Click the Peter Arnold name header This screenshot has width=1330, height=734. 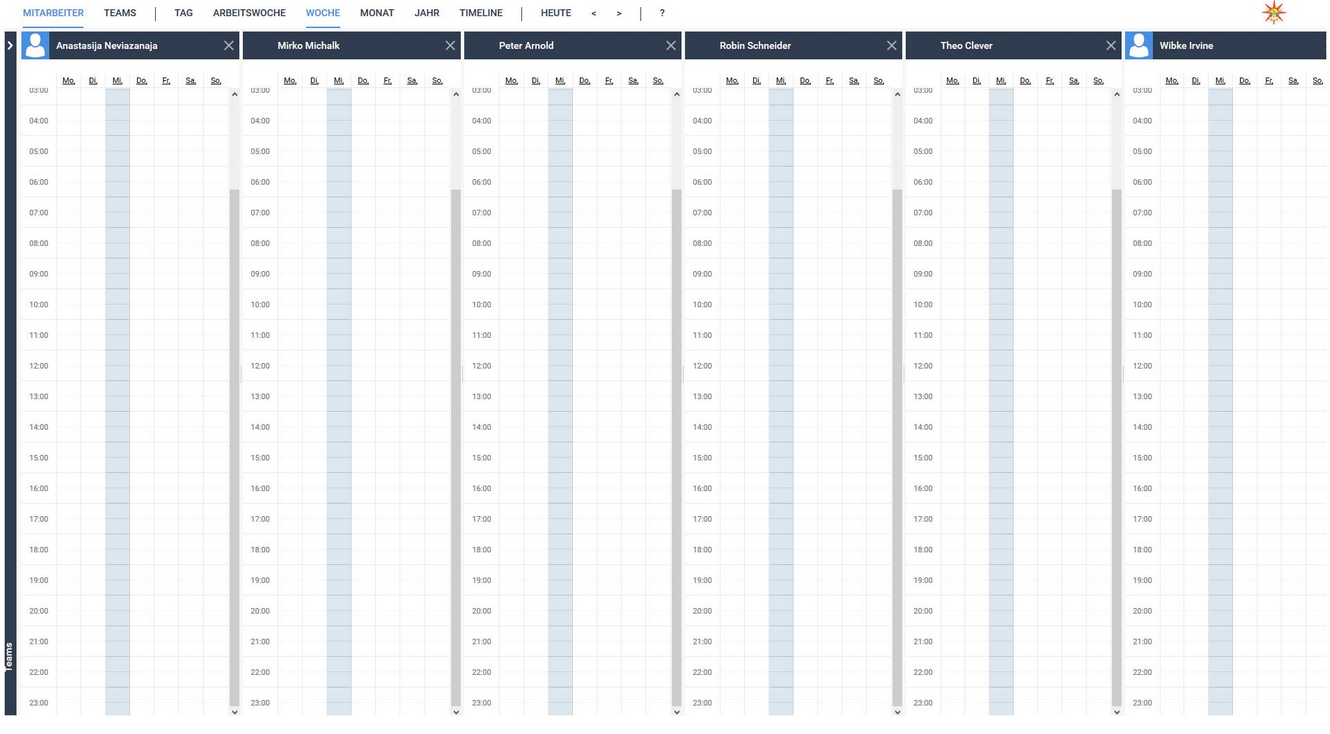coord(526,46)
